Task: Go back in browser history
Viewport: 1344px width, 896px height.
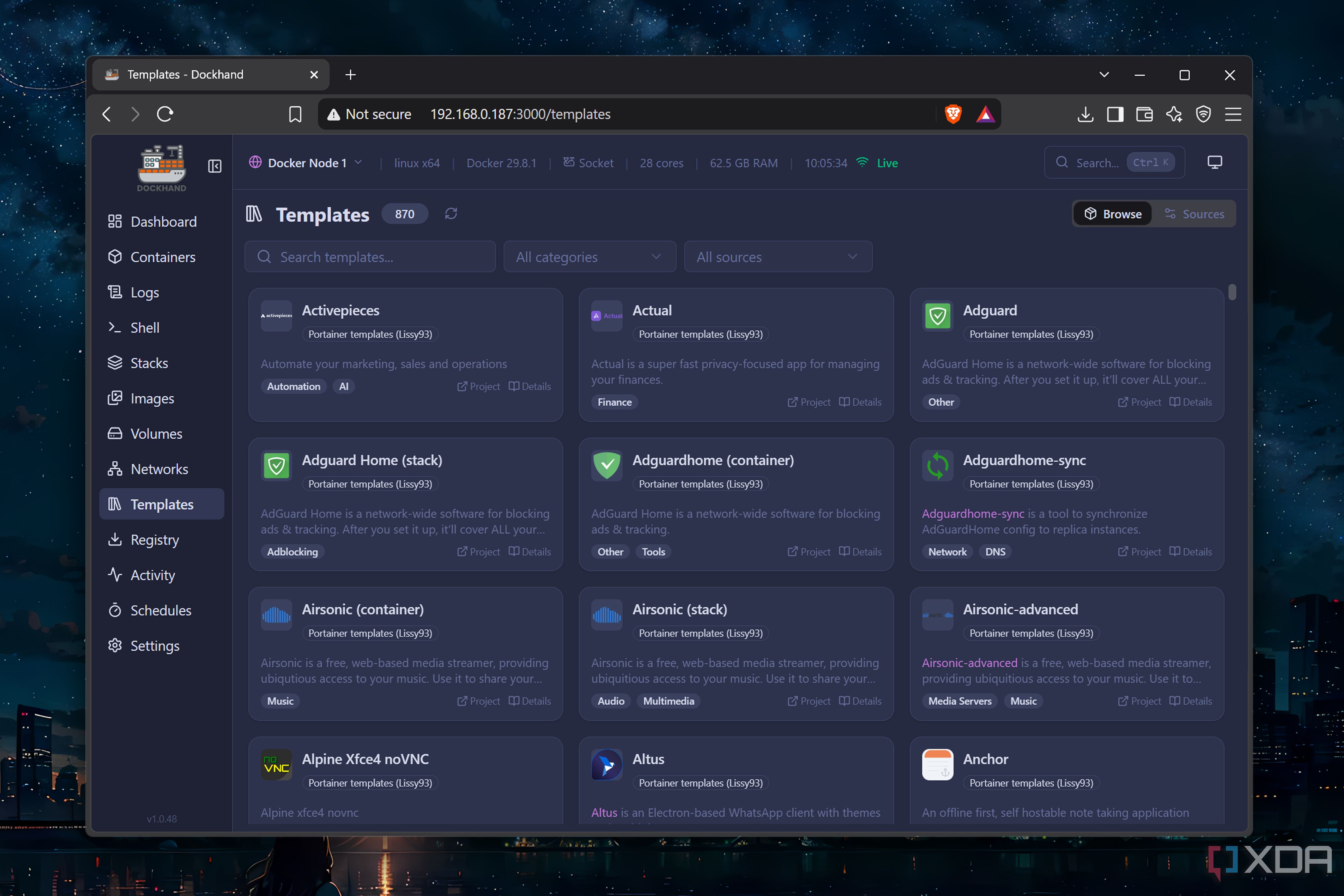Action: pyautogui.click(x=107, y=114)
